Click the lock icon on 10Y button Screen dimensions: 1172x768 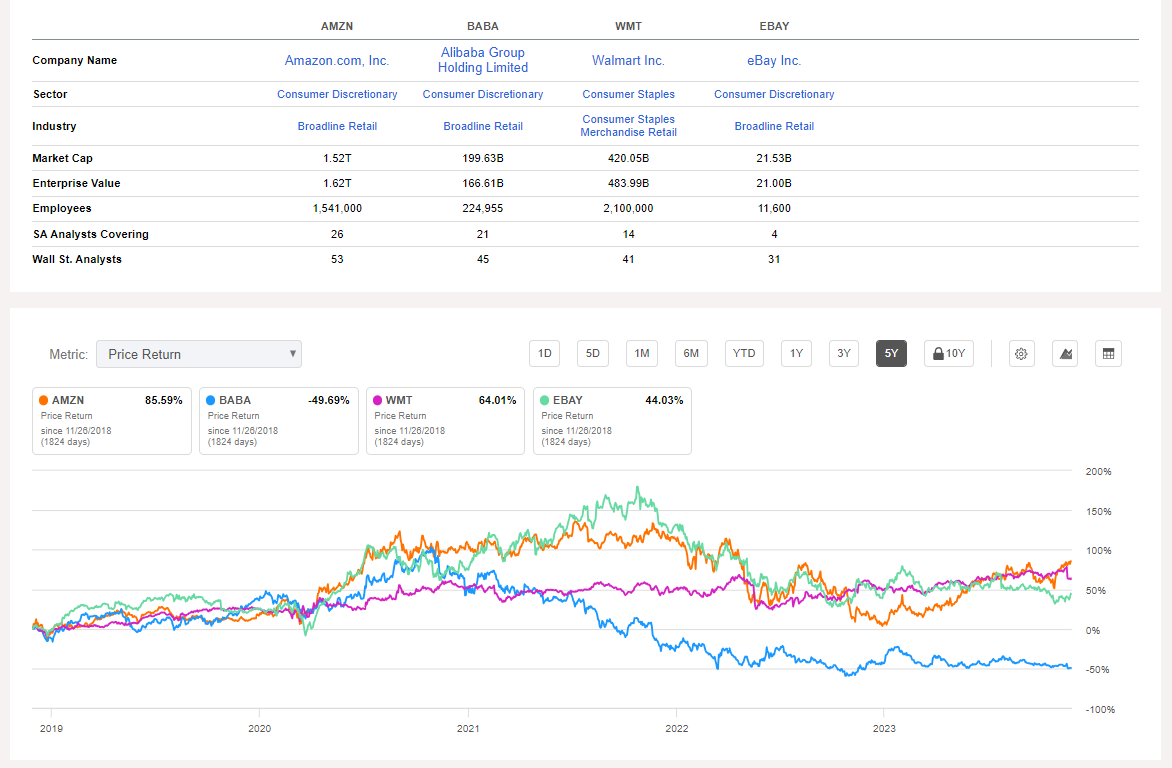pyautogui.click(x=937, y=354)
